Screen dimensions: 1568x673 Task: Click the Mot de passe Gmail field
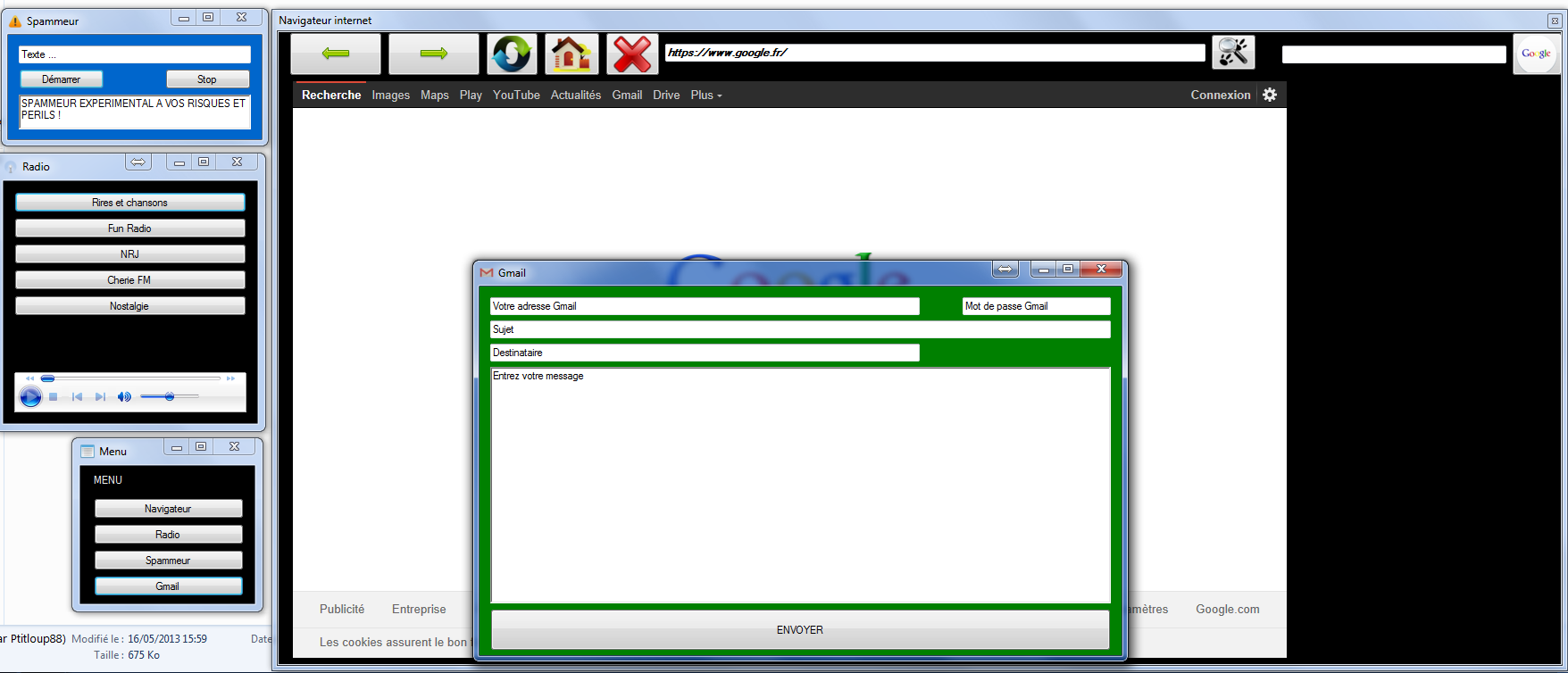pos(1036,306)
